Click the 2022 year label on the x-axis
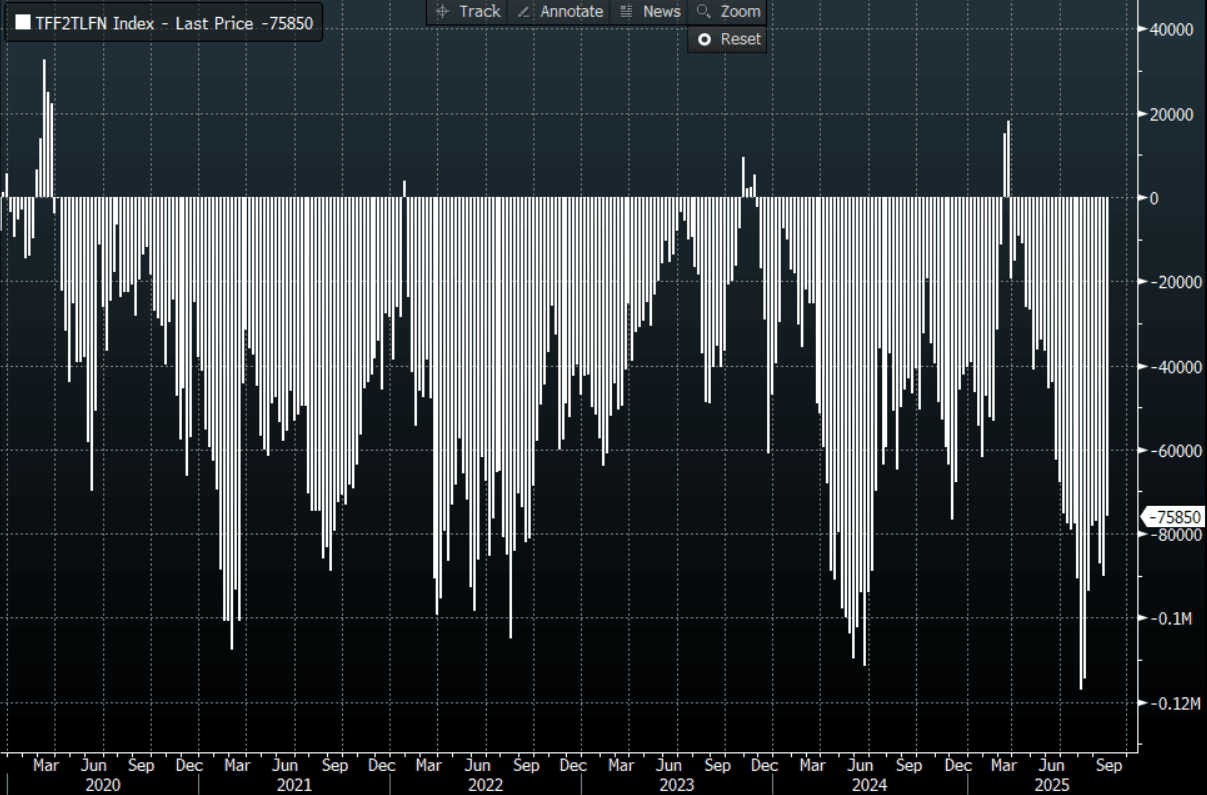Viewport: 1207px width, 795px height. click(486, 785)
